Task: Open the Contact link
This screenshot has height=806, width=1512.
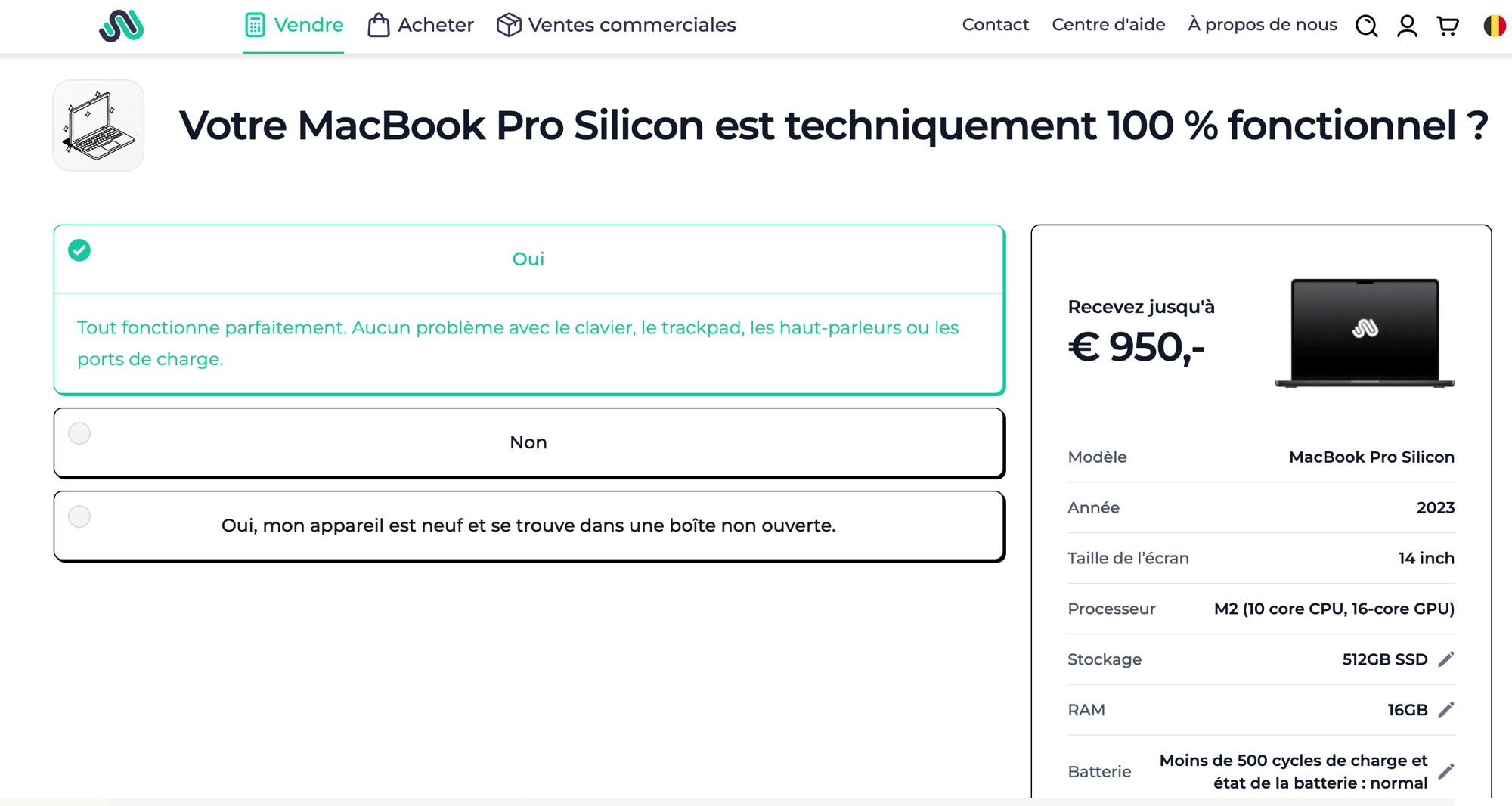Action: pos(995,25)
